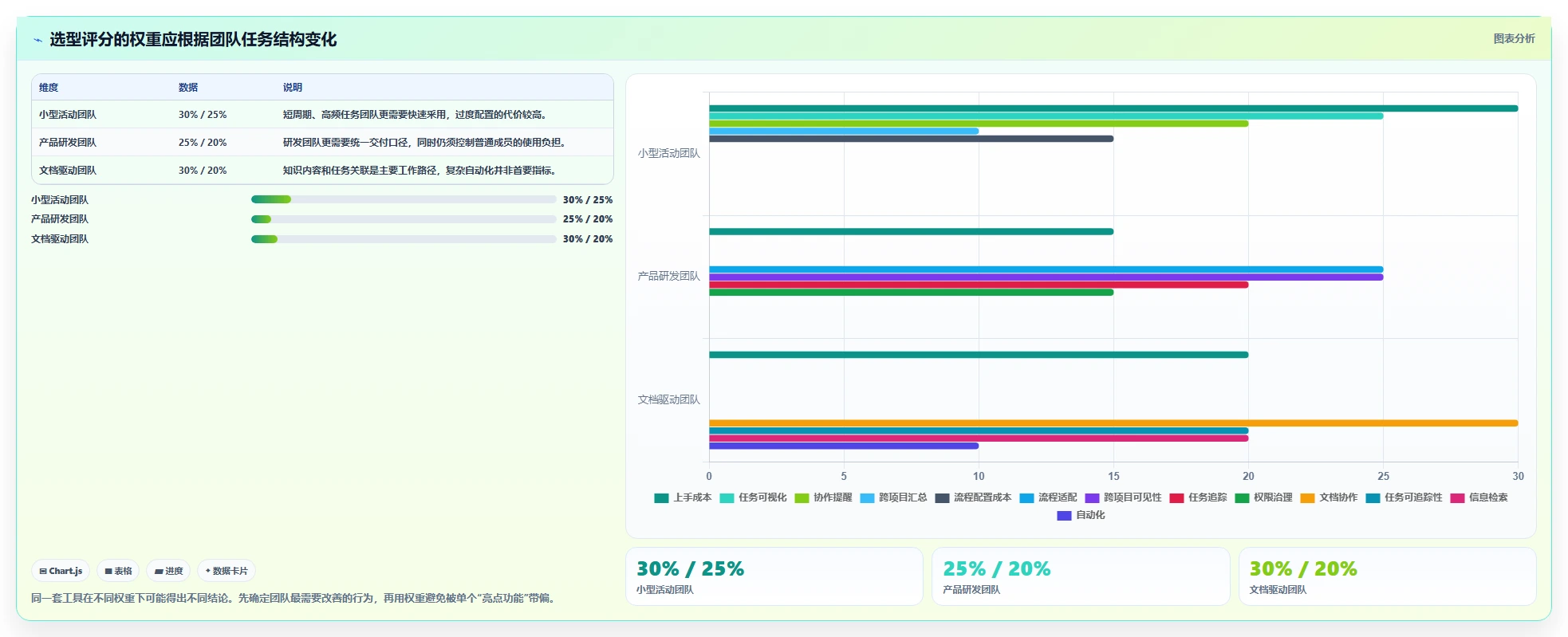Click the table value 30% / 25%
The width and height of the screenshot is (1568, 637).
203,115
